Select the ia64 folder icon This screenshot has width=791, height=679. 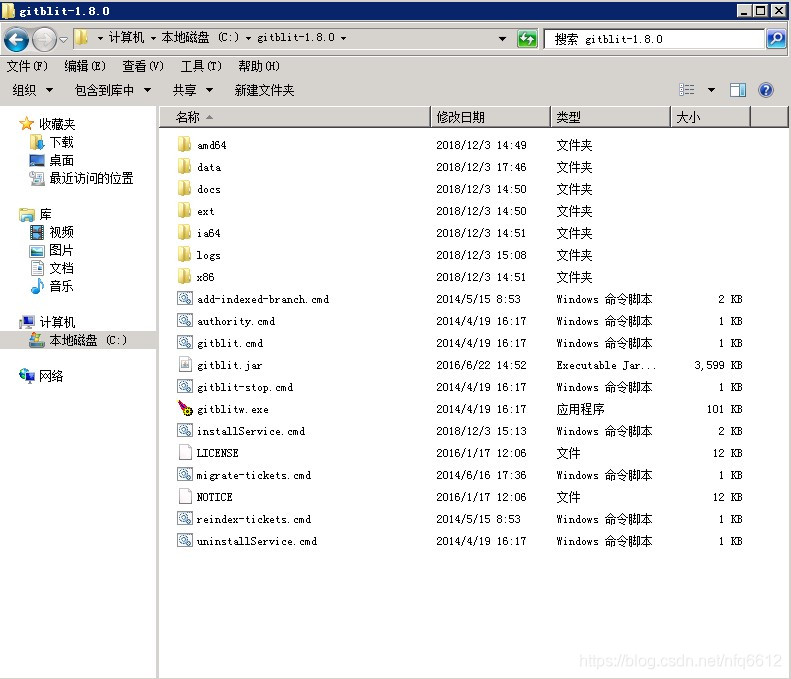tap(184, 233)
